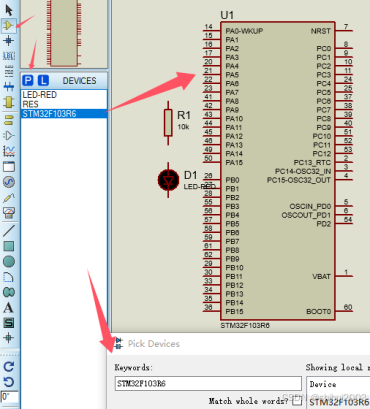Select the Terminals mode tool
This screenshot has height=409, width=370.
pyautogui.click(x=9, y=120)
